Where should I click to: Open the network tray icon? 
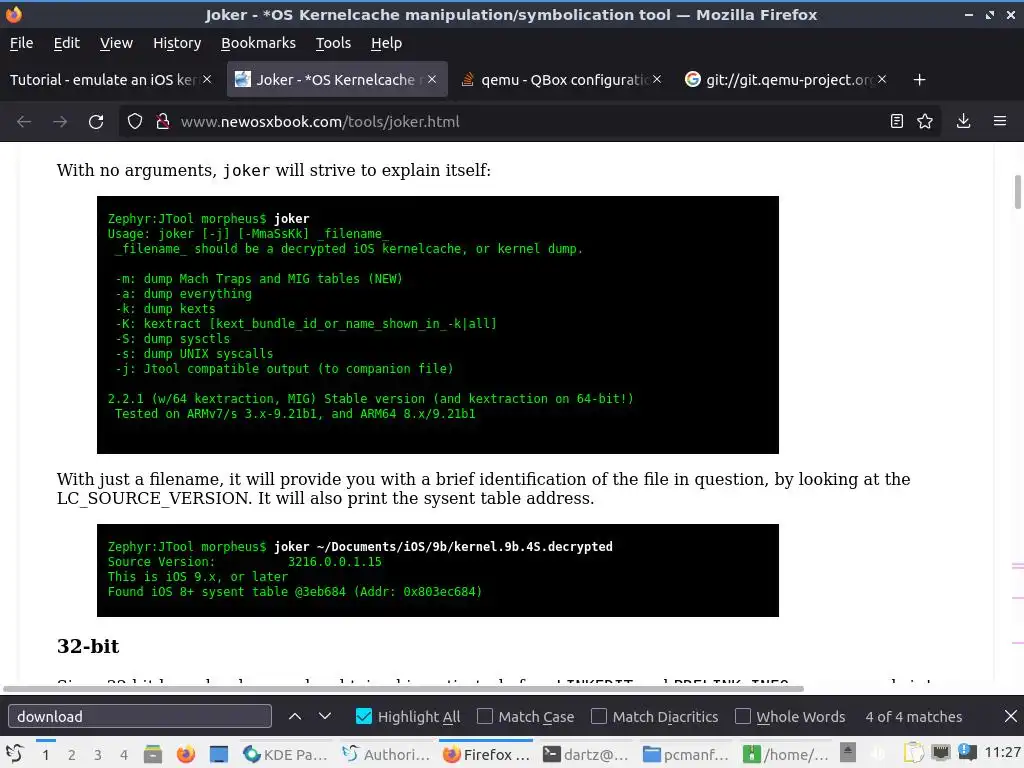click(941, 754)
